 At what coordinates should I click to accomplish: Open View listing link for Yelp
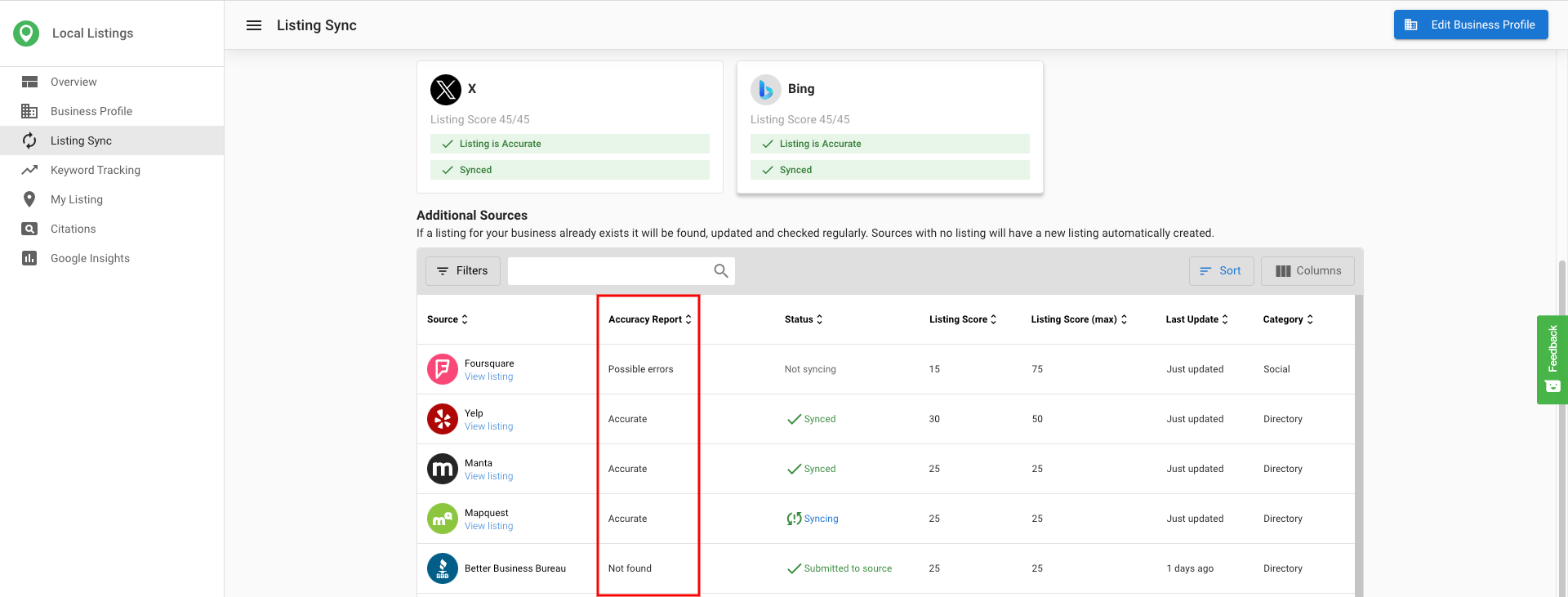coord(488,426)
